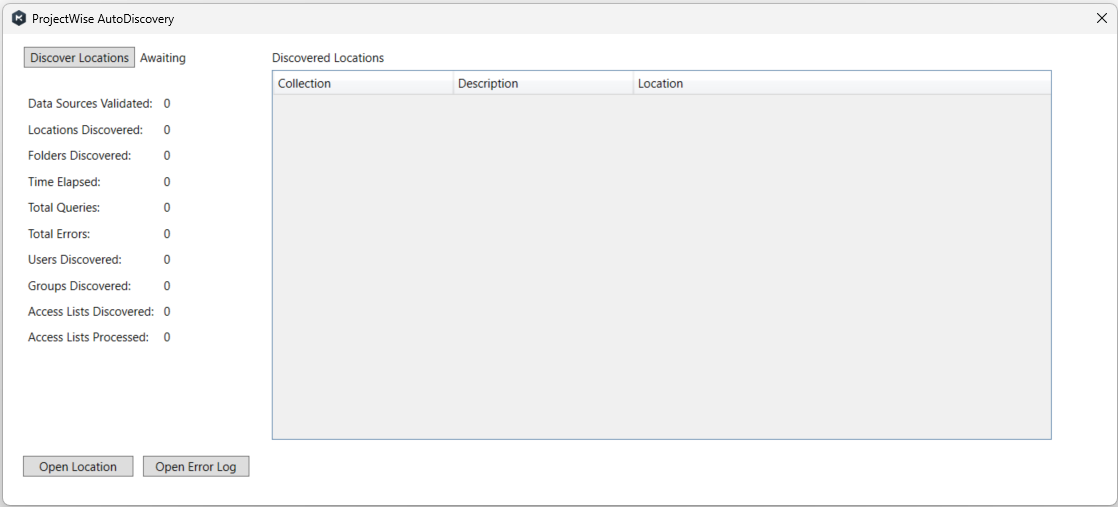
Task: Select the Time Elapsed label
Action: pyautogui.click(x=64, y=182)
